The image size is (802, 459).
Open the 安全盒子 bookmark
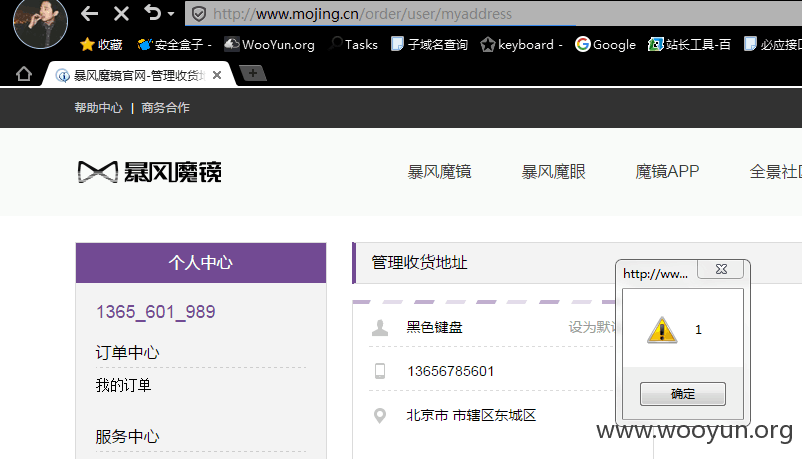(x=174, y=45)
